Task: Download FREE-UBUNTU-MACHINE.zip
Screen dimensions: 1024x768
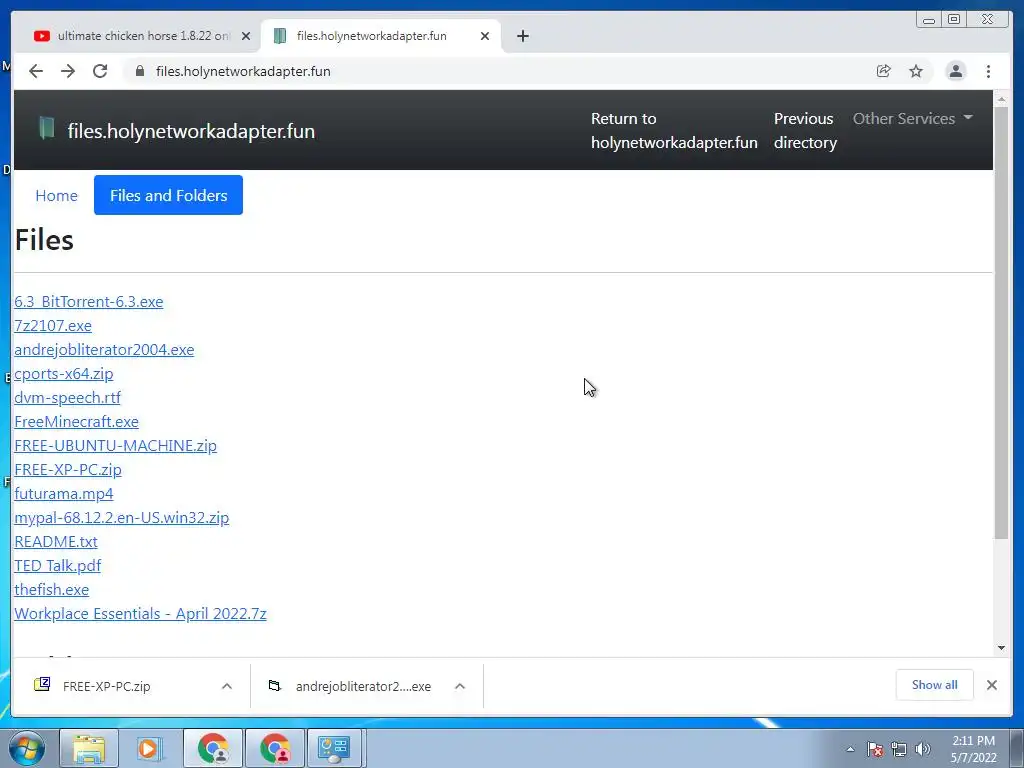Action: click(x=116, y=446)
